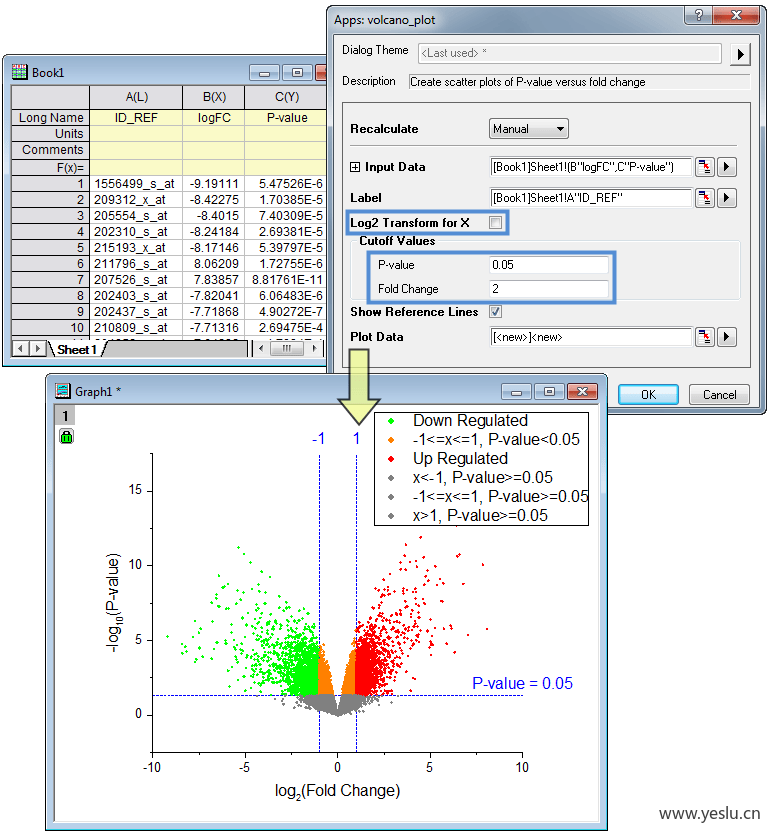772x833 pixels.
Task: Click the orange legend symbol for -1<=x<=1, P-value<0.05
Action: [x=391, y=440]
